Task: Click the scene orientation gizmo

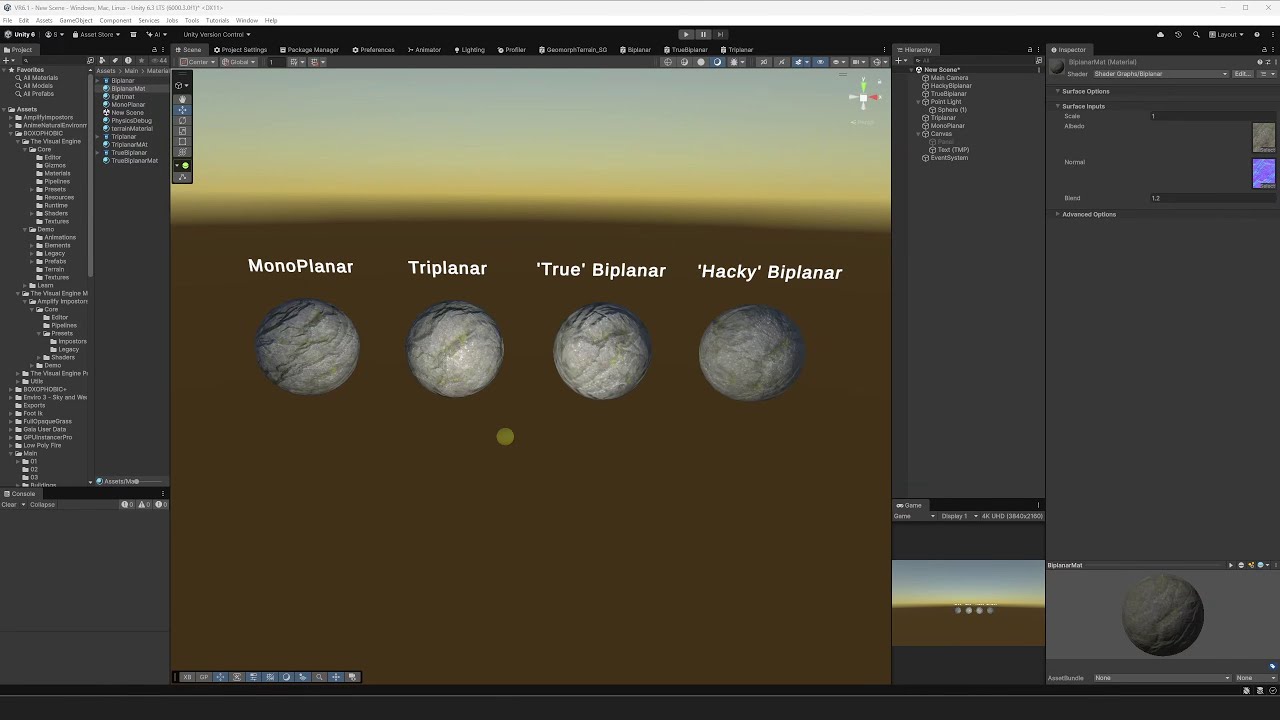Action: [x=864, y=97]
